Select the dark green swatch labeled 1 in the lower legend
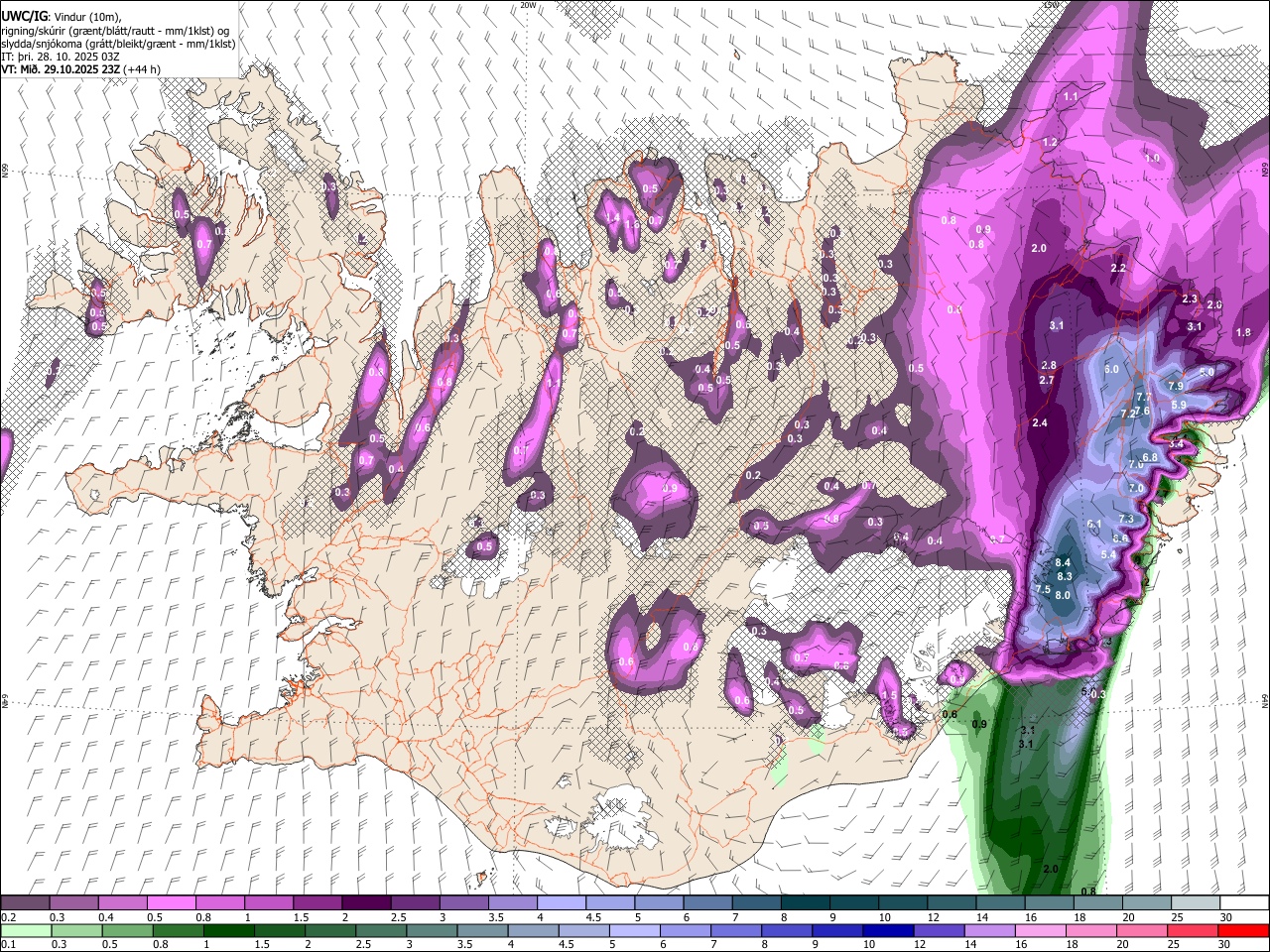1270x952 pixels. (228, 931)
